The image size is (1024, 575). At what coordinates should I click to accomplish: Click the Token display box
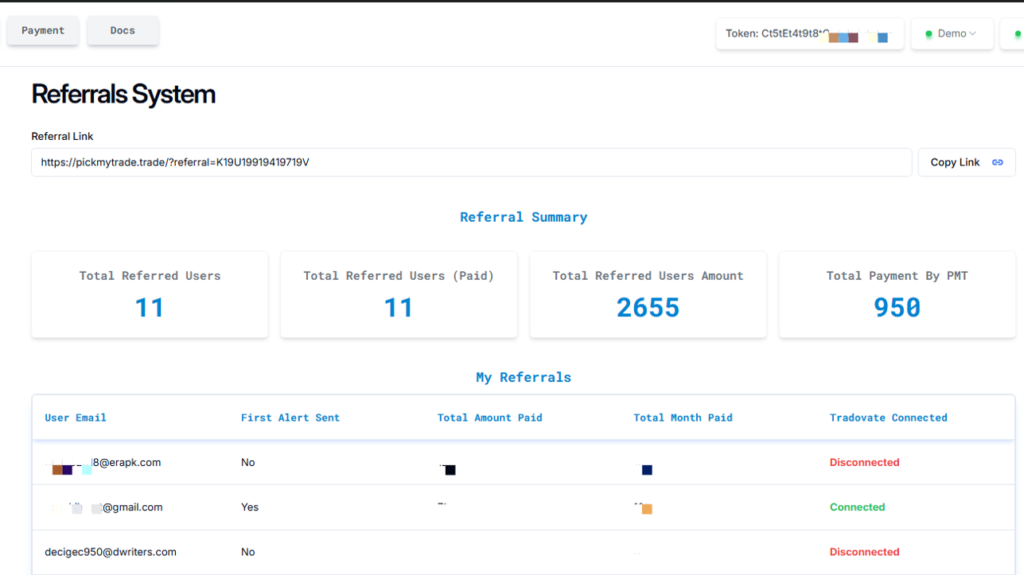810,34
